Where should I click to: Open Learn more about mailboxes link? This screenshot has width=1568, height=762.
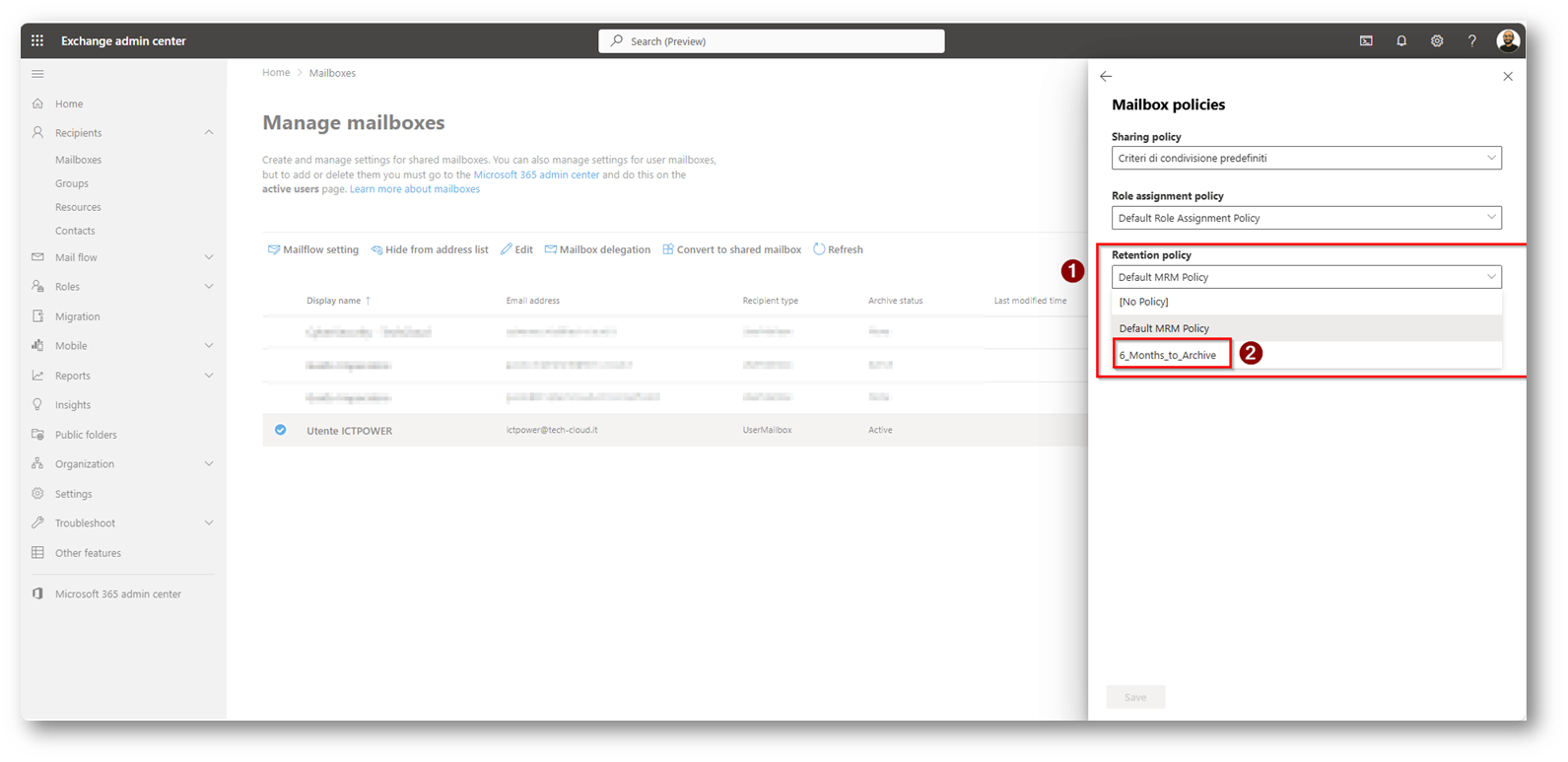pos(415,189)
